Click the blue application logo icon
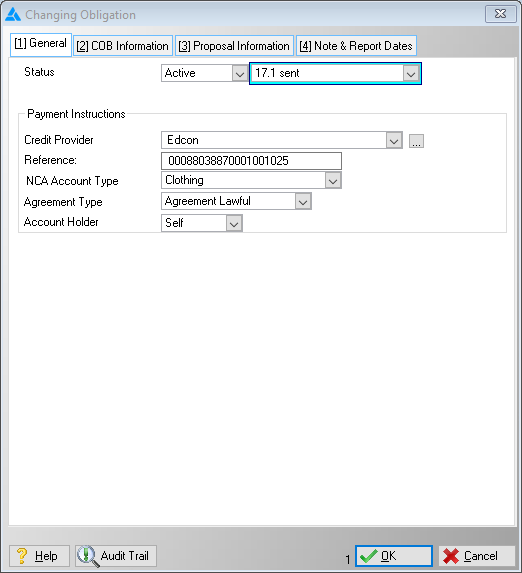The height and width of the screenshot is (573, 522). [13, 15]
